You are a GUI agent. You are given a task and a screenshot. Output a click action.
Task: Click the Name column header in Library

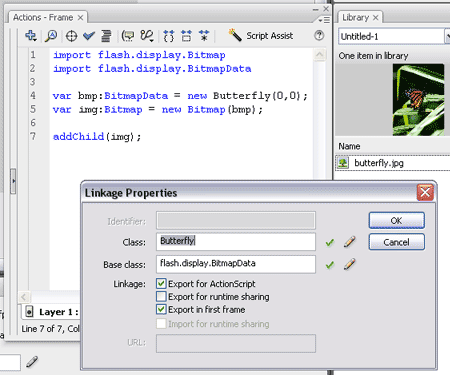pos(349,146)
